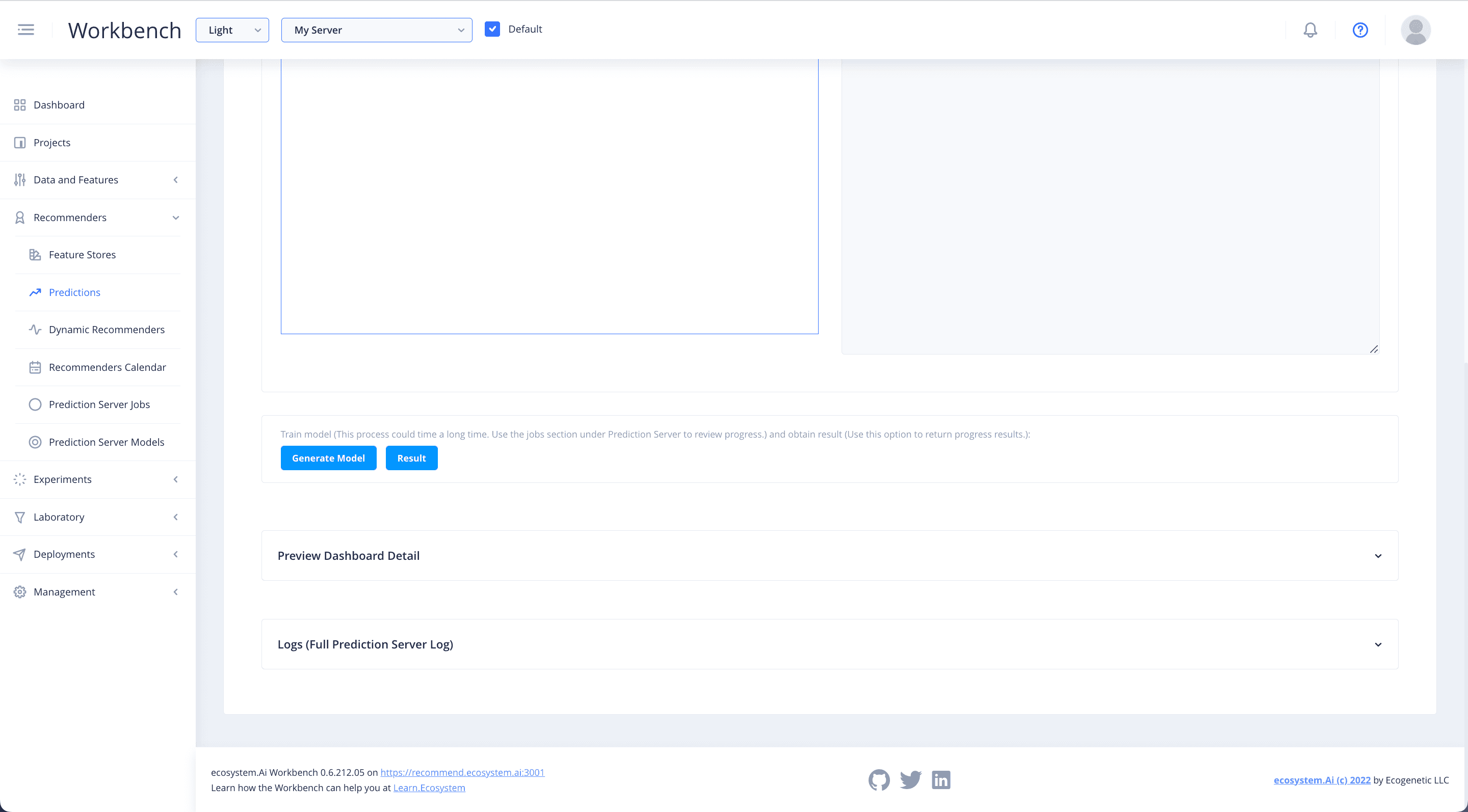Viewport: 1468px width, 812px height.
Task: Open the Dashboard menu item
Action: click(x=58, y=104)
